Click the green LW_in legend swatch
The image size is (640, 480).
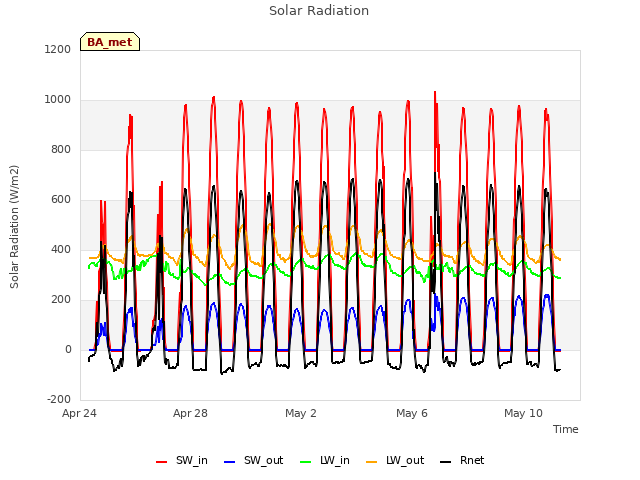pos(305,462)
